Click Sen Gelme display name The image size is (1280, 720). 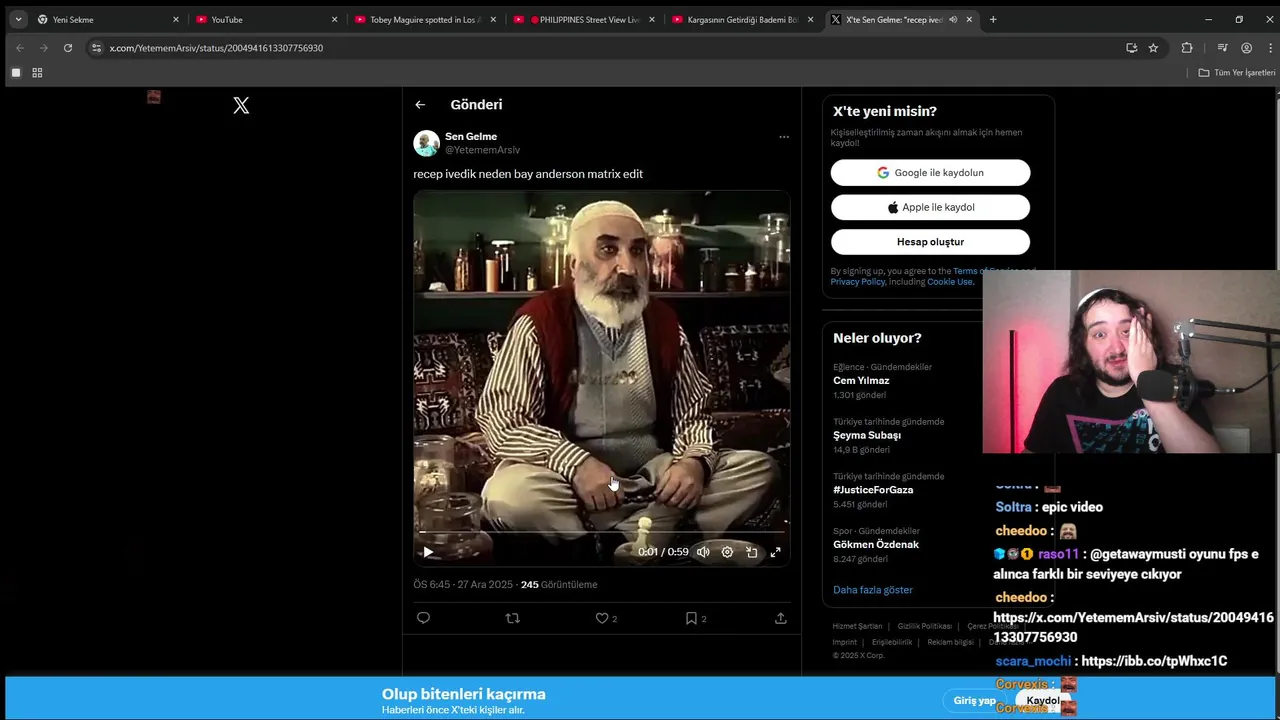(x=471, y=137)
